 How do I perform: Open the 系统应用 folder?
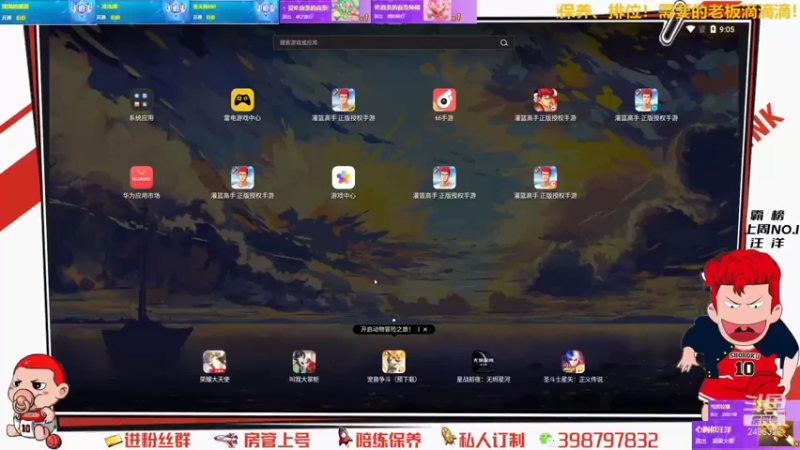click(141, 100)
